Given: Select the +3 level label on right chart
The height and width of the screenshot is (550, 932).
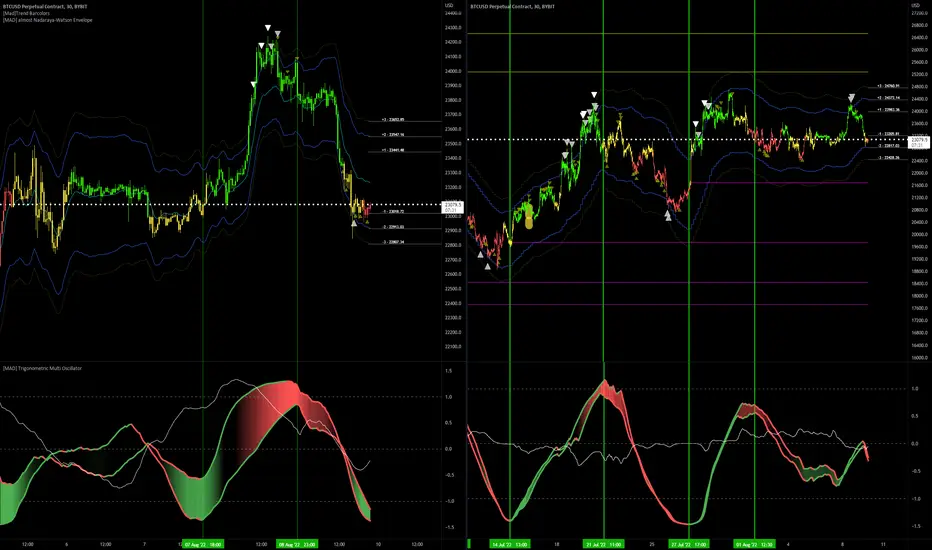Looking at the screenshot, I should pyautogui.click(x=888, y=86).
